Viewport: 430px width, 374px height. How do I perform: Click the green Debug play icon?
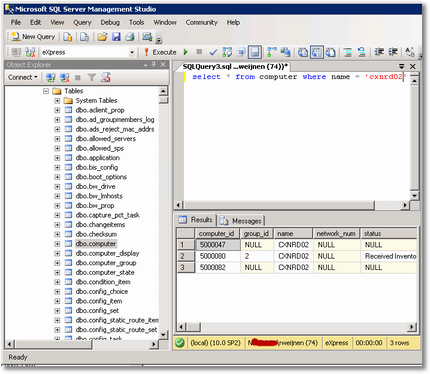pyautogui.click(x=186, y=52)
